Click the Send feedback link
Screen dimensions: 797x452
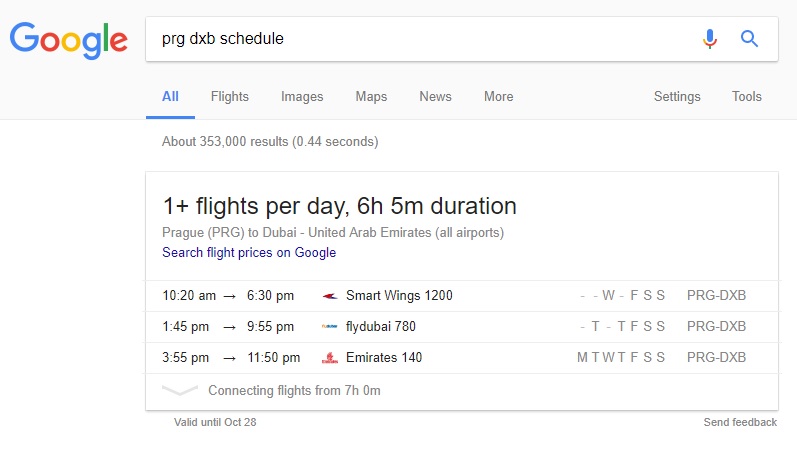740,422
